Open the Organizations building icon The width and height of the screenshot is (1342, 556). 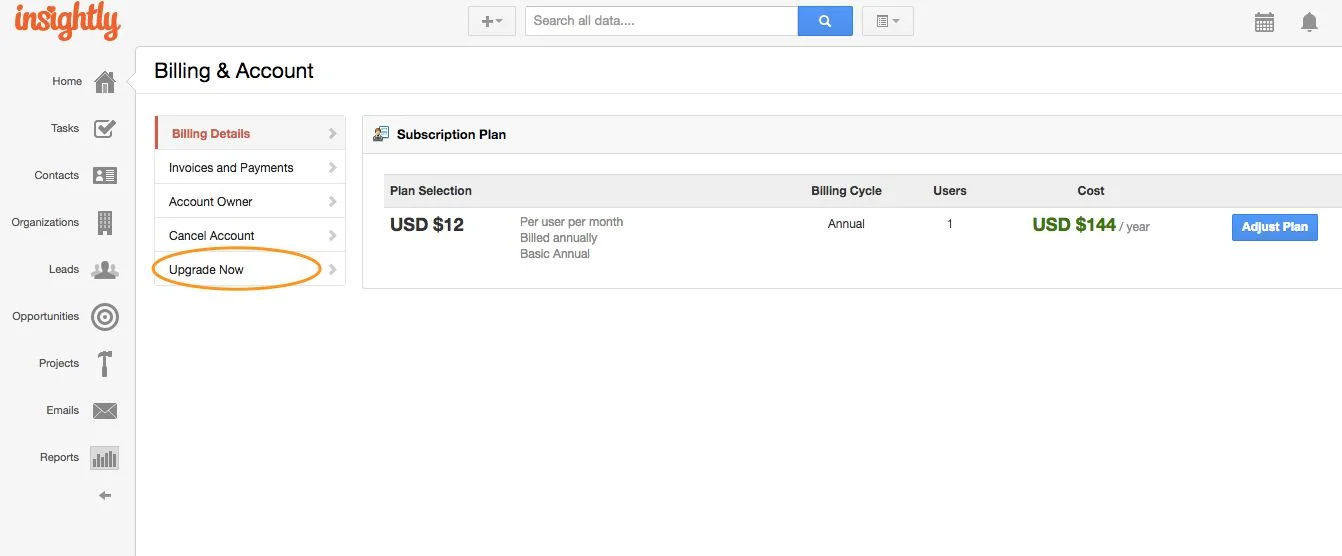[x=105, y=223]
